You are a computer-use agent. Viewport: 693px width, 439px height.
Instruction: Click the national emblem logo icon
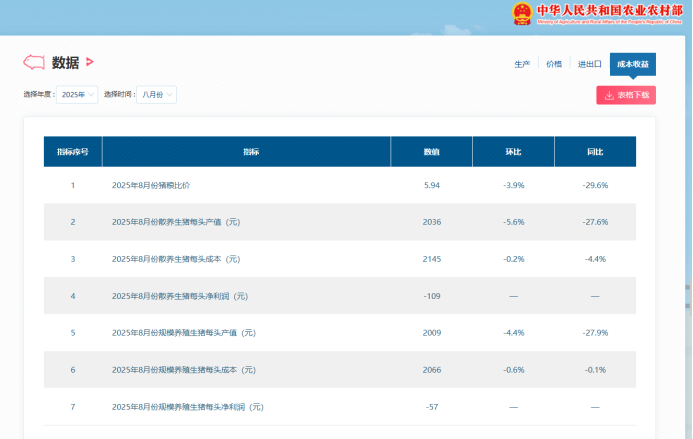(x=522, y=14)
